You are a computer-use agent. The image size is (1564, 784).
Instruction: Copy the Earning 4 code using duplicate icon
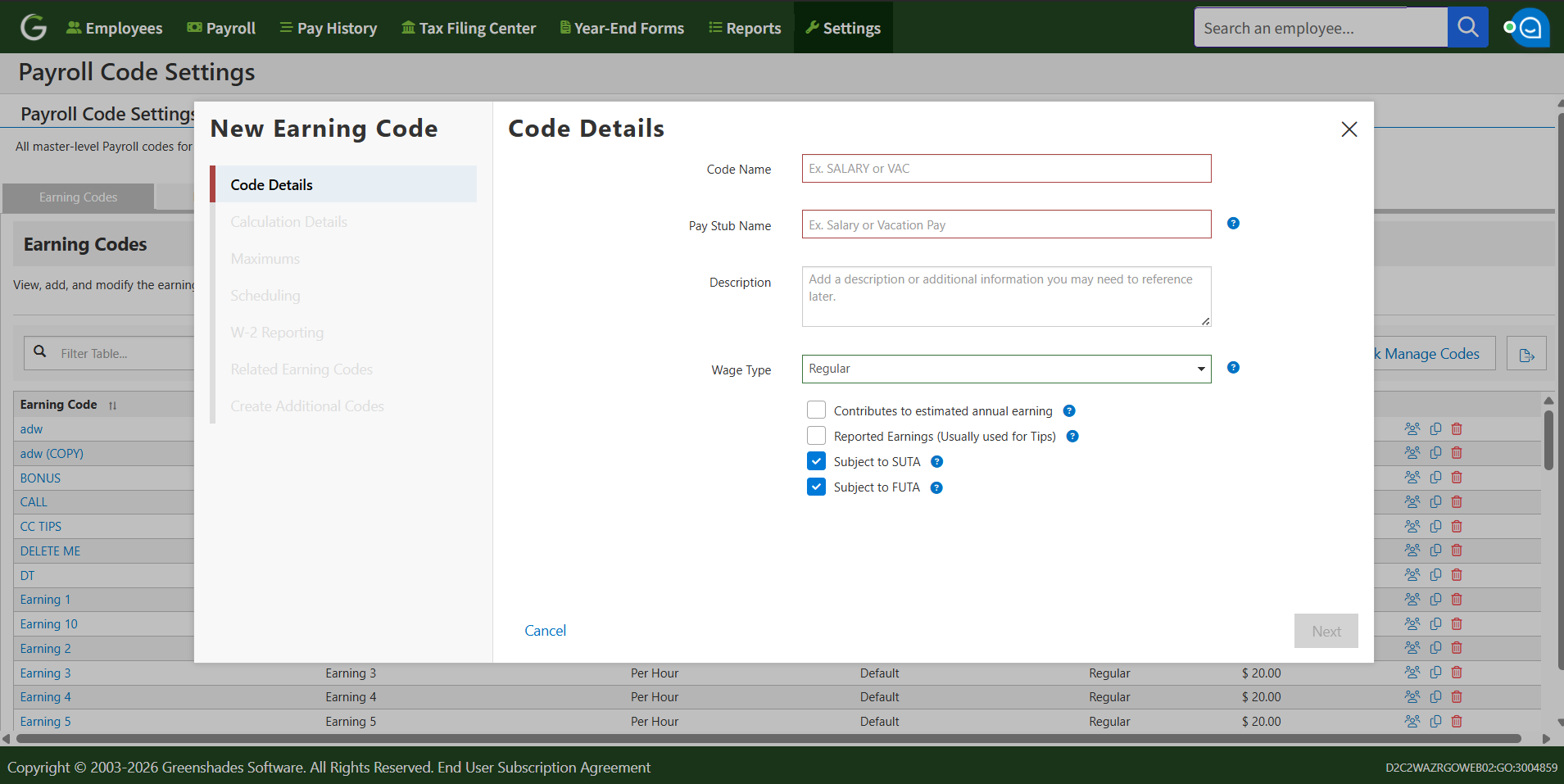pyautogui.click(x=1435, y=697)
